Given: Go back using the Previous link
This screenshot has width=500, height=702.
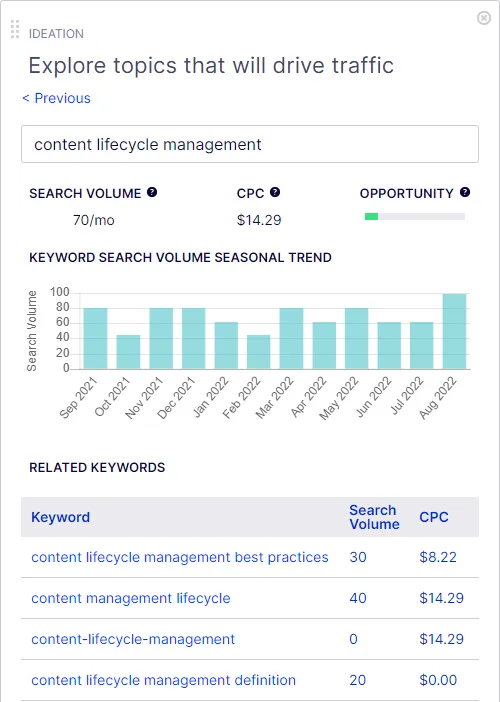Looking at the screenshot, I should click(x=56, y=98).
